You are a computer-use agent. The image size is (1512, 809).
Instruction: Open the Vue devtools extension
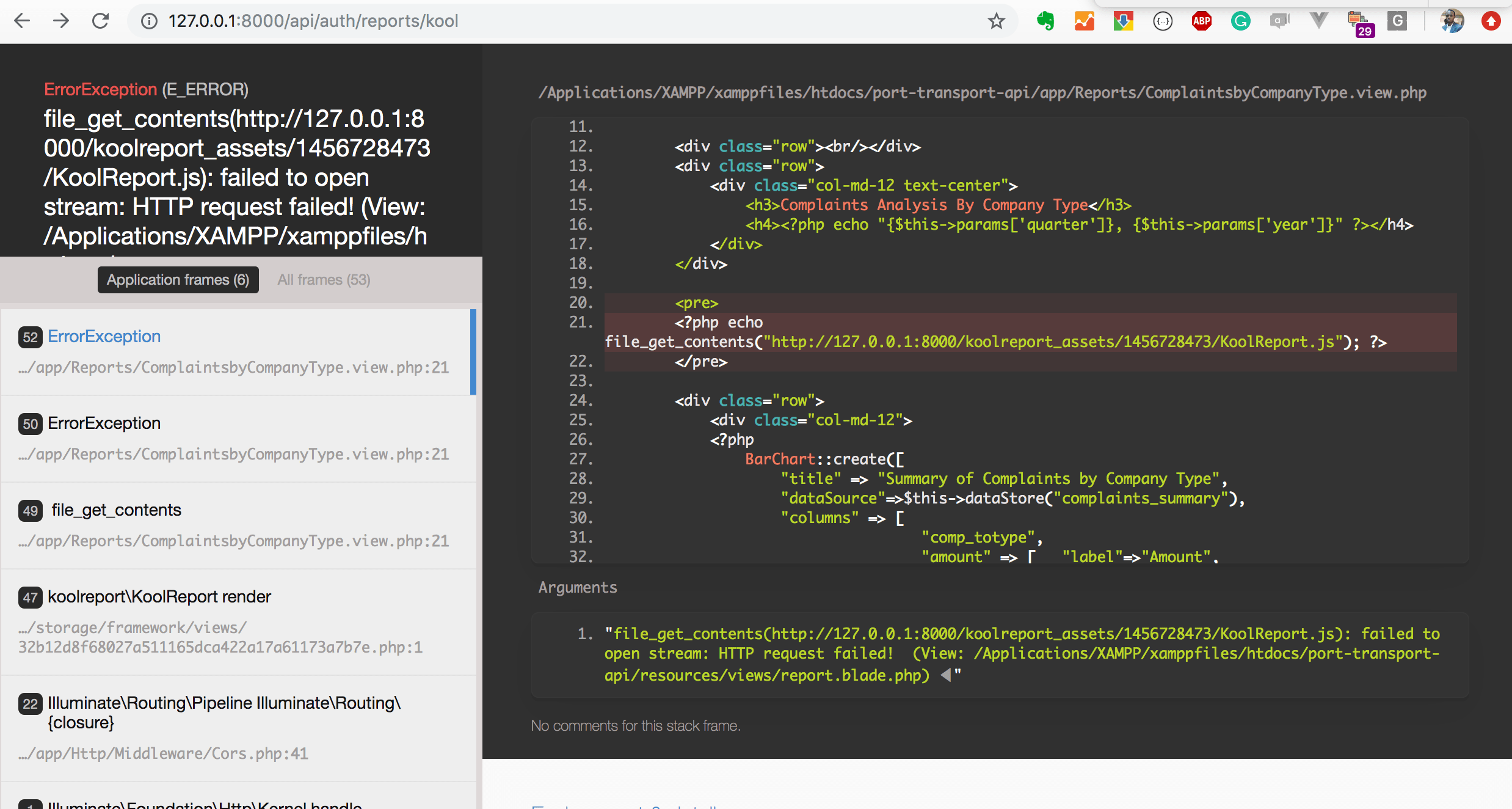click(1319, 21)
